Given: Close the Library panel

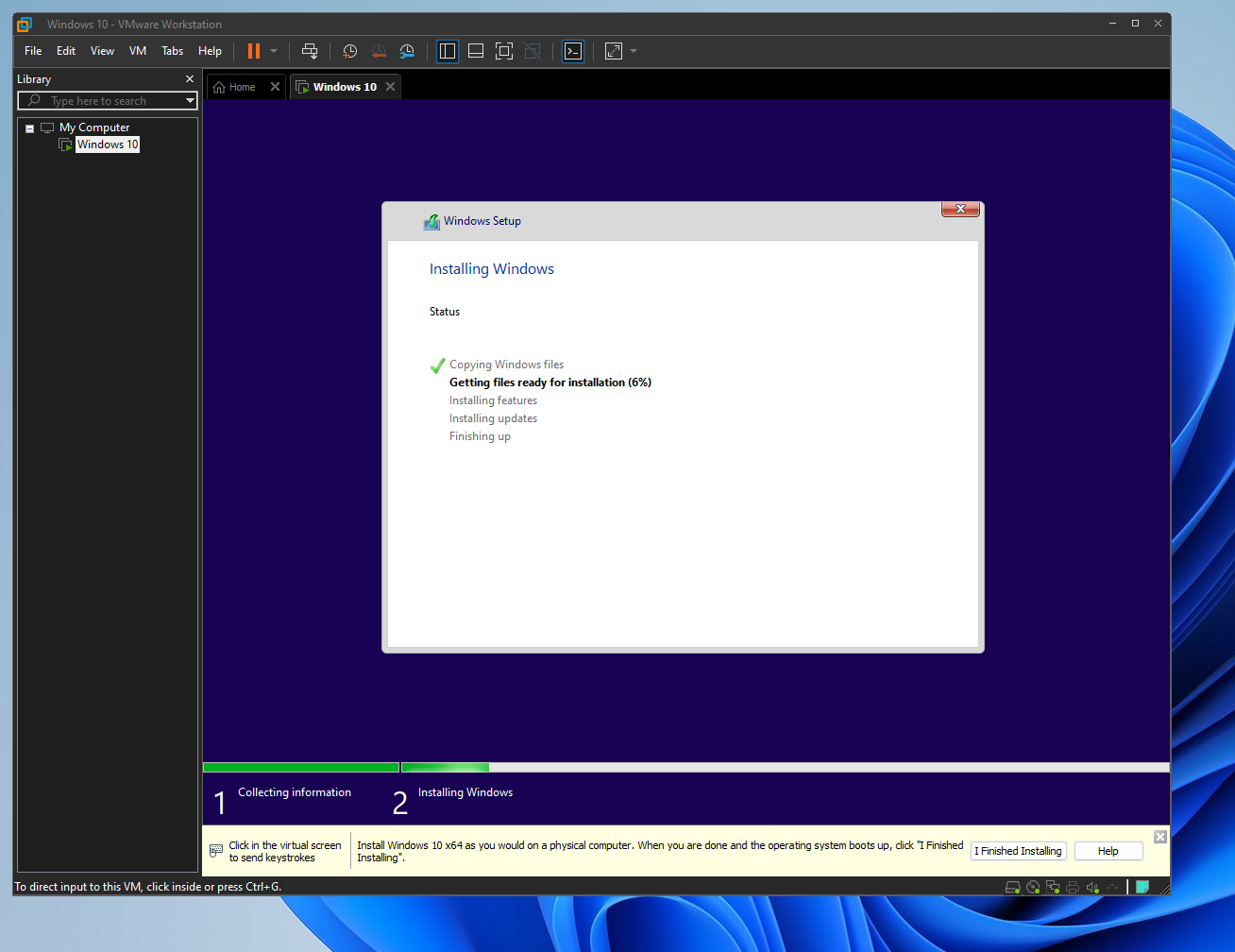Looking at the screenshot, I should [190, 79].
